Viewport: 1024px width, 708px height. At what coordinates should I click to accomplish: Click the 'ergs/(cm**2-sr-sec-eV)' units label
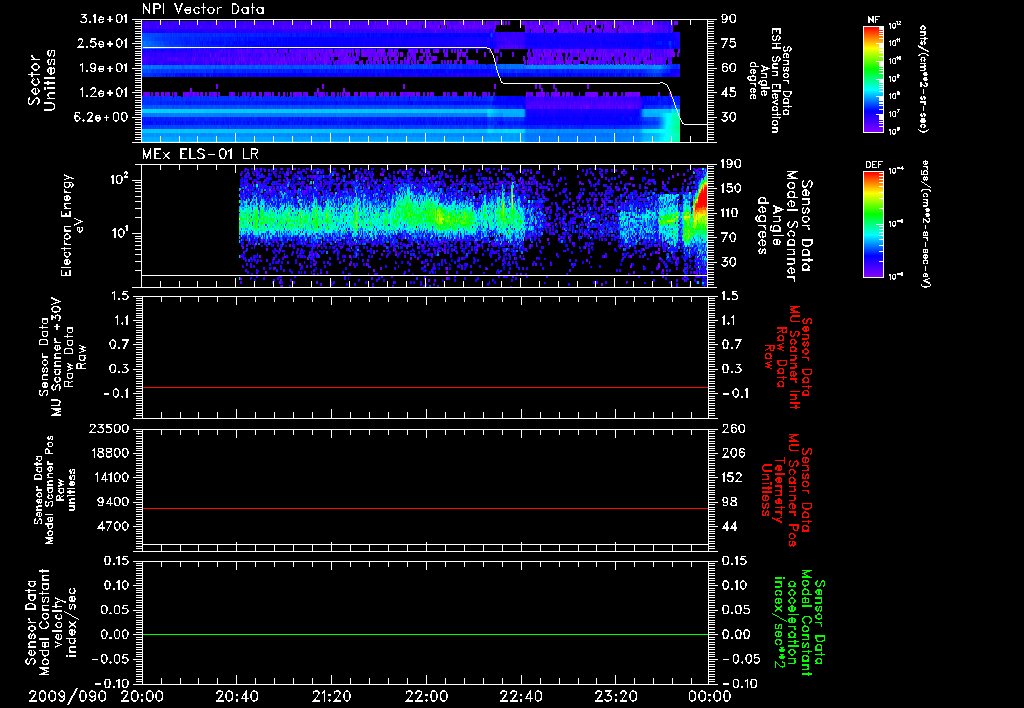click(x=925, y=224)
